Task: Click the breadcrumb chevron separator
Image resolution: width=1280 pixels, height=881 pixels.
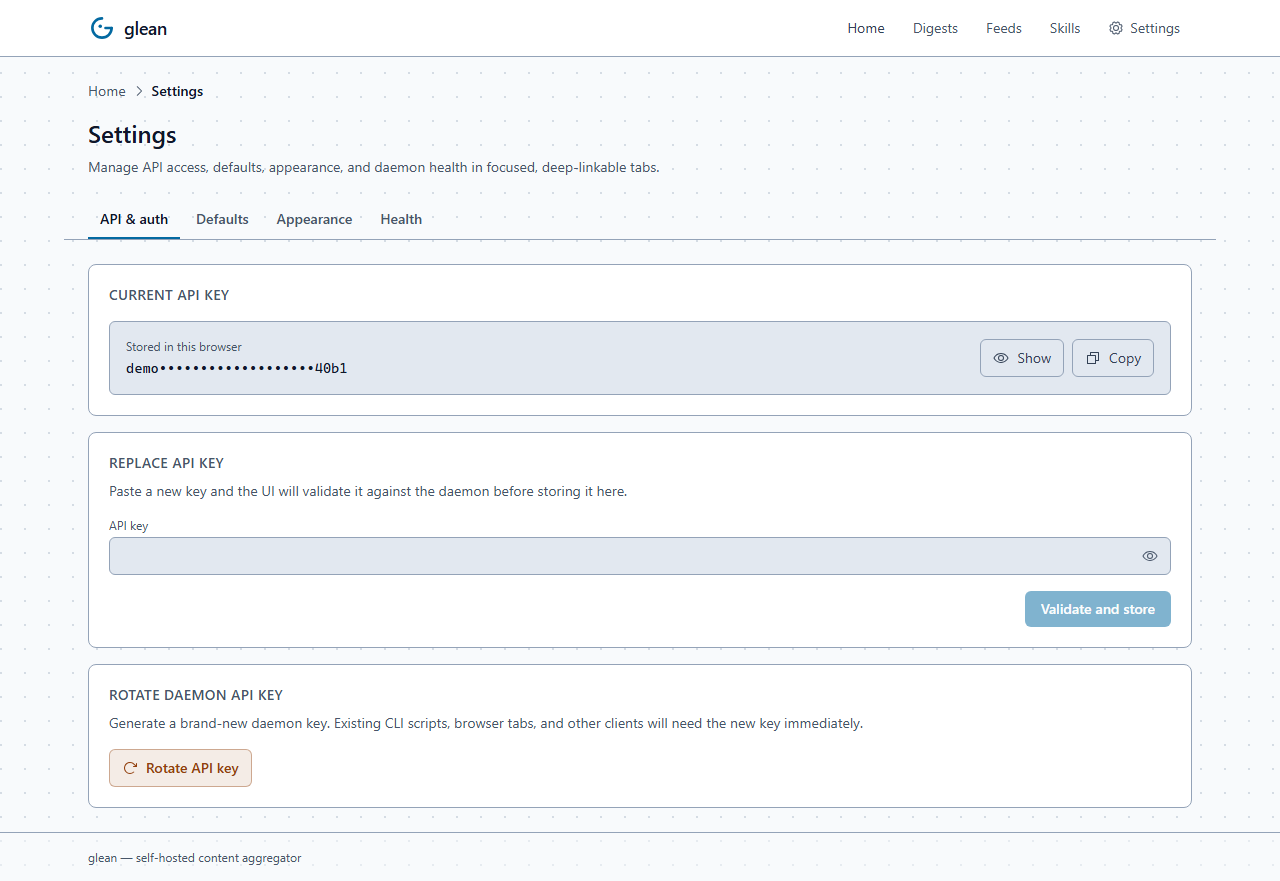Action: point(139,91)
